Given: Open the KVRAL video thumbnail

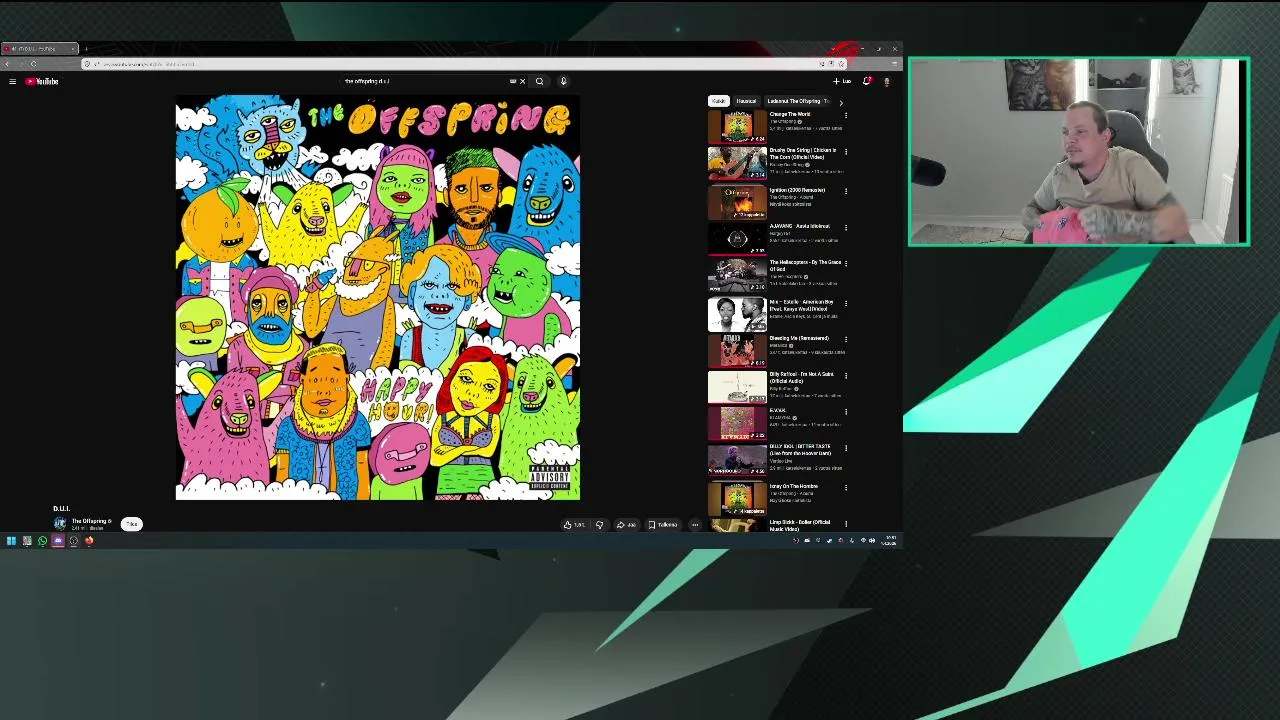Looking at the screenshot, I should pyautogui.click(x=737, y=423).
